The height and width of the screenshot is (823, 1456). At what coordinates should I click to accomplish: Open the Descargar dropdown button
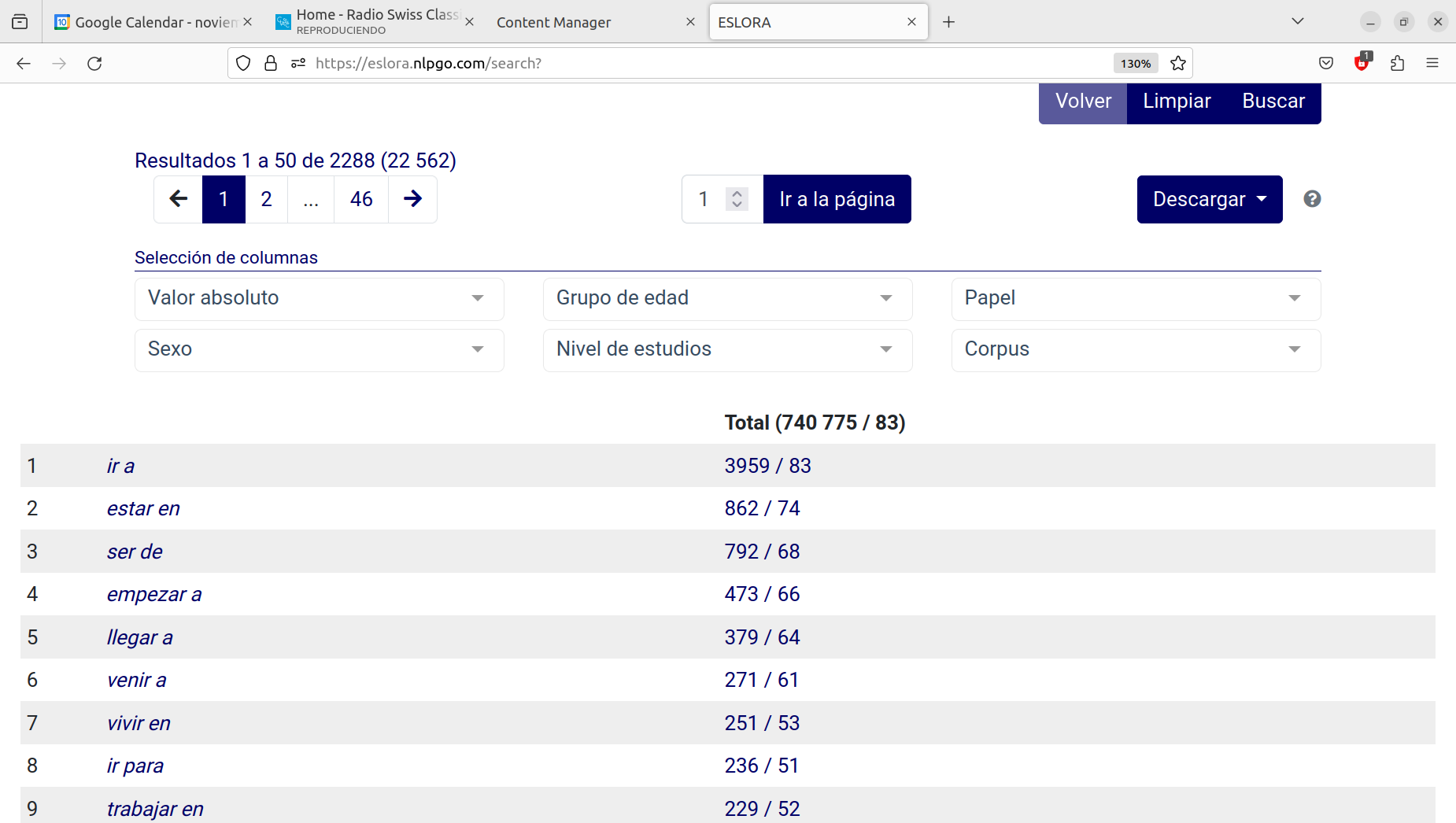pyautogui.click(x=1209, y=199)
